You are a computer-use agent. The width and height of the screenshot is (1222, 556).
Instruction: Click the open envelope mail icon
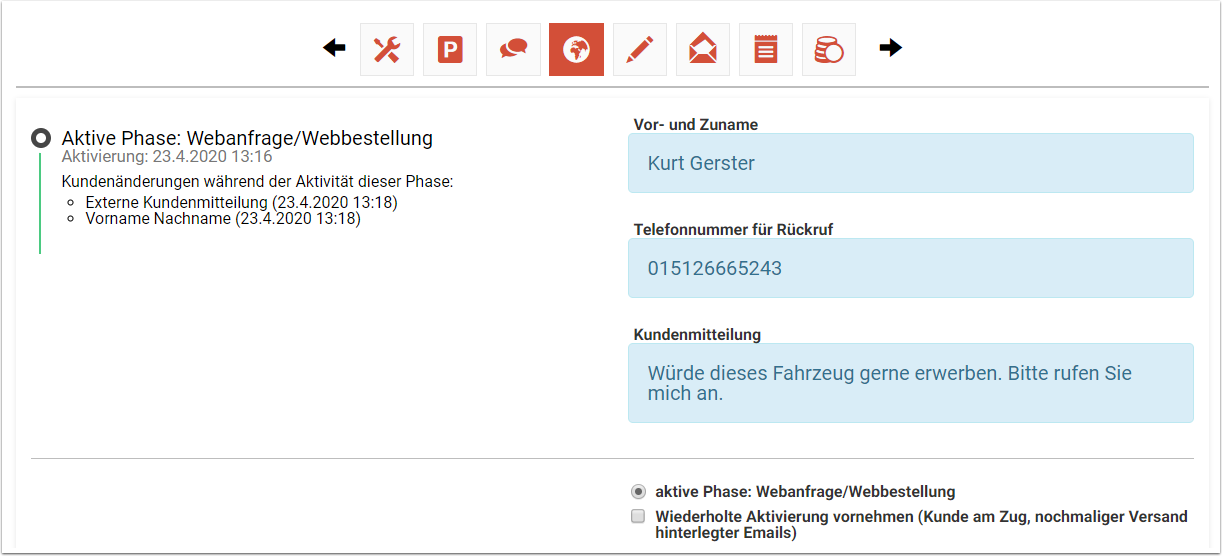[x=703, y=50]
